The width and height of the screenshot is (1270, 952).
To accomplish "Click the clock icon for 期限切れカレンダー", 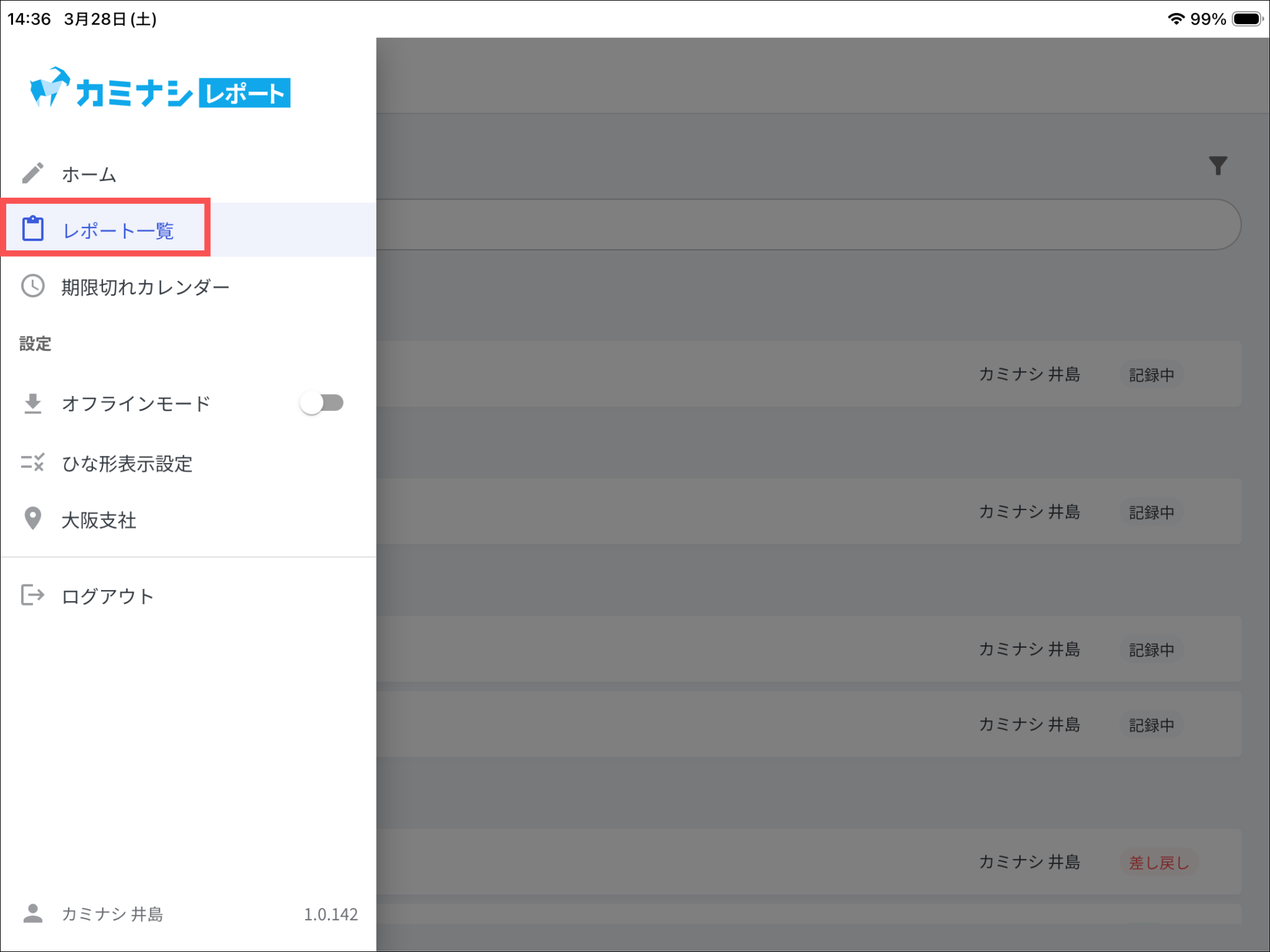I will (x=33, y=286).
